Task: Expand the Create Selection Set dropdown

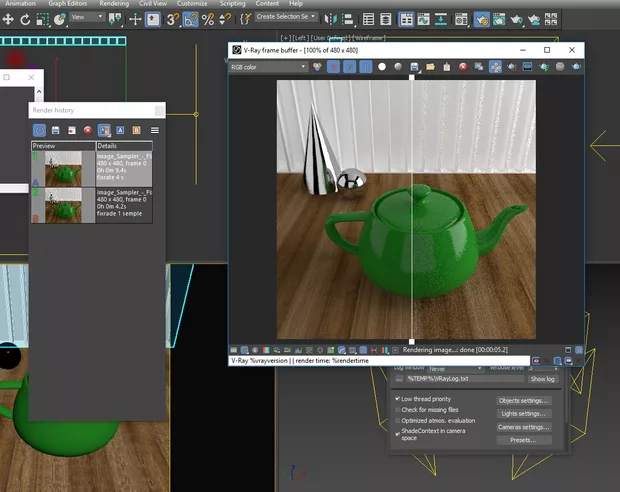Action: tap(314, 17)
